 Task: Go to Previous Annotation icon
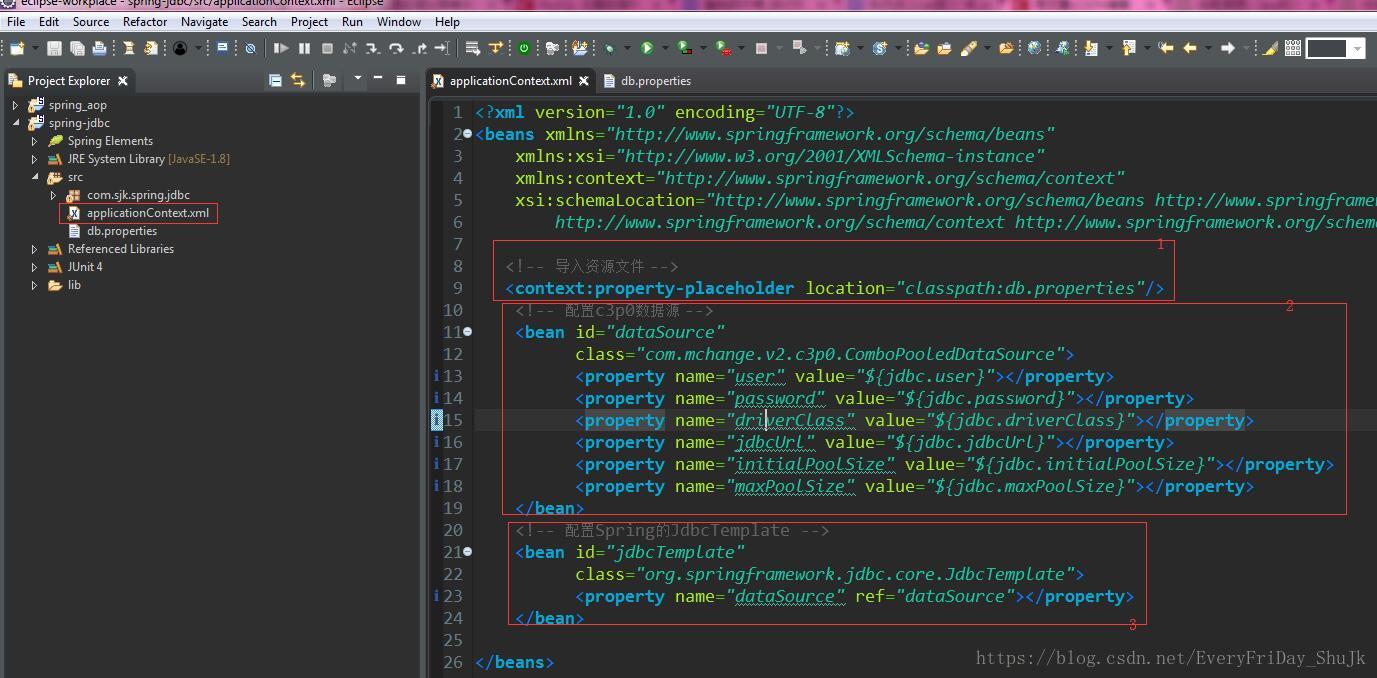click(1128, 48)
